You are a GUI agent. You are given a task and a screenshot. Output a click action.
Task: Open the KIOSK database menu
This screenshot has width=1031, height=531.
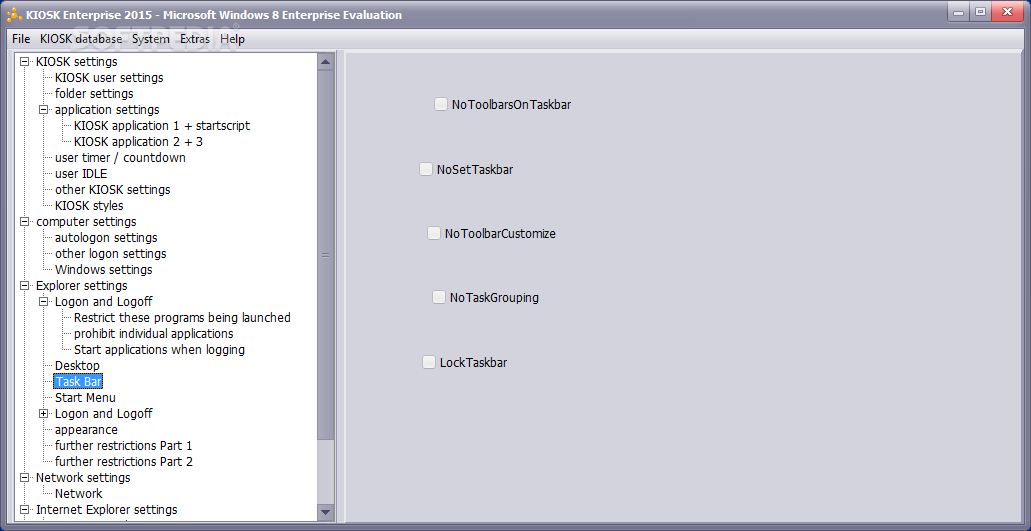tap(81, 39)
